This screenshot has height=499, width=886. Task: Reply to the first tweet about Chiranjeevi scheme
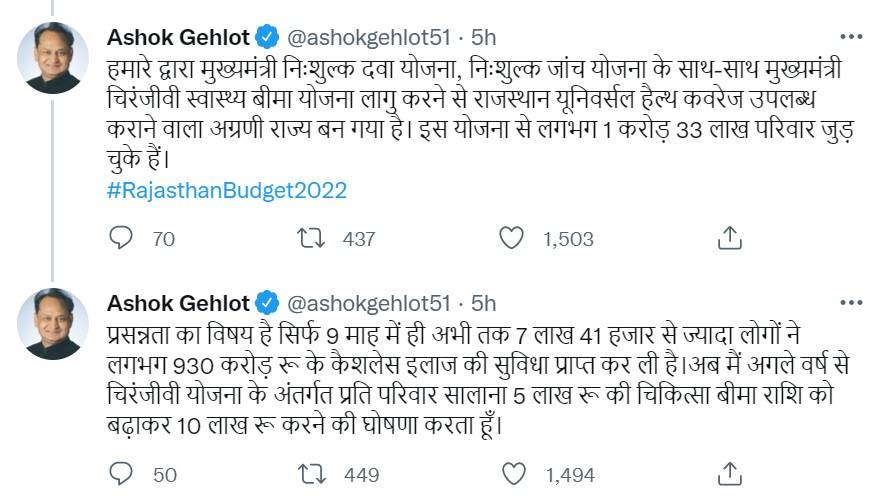121,238
